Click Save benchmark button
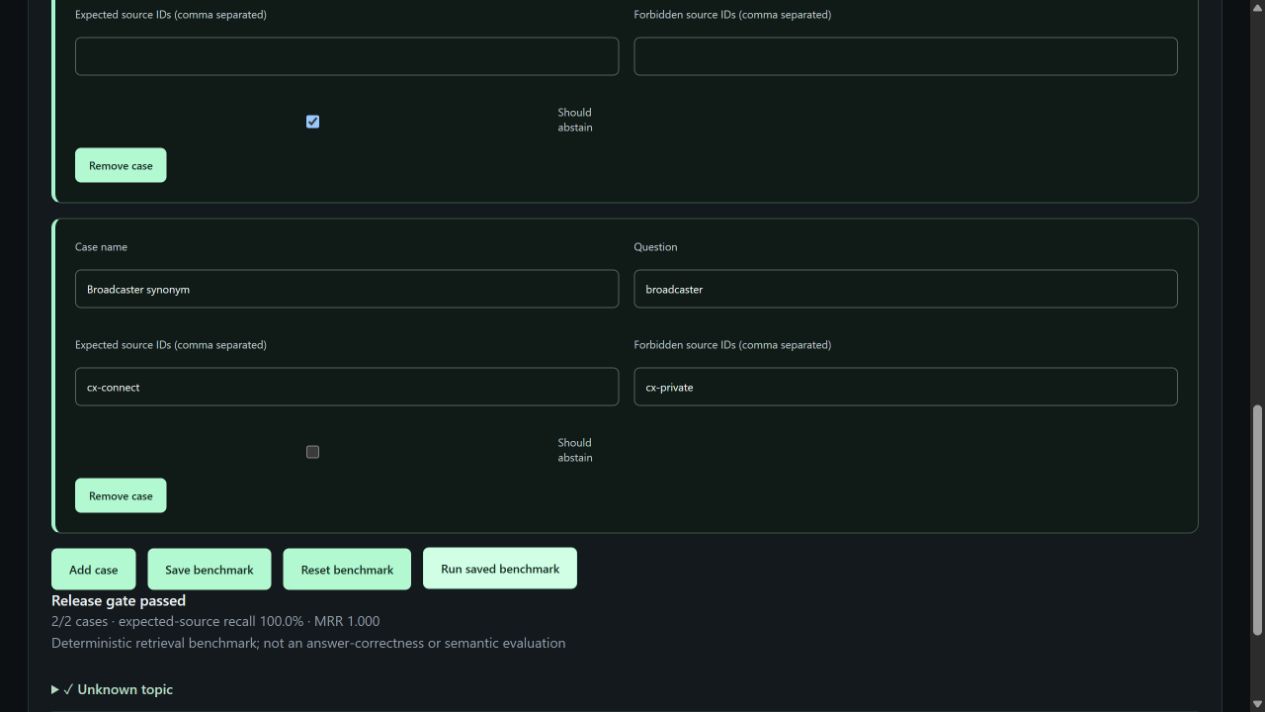The height and width of the screenshot is (712, 1265). click(x=209, y=570)
